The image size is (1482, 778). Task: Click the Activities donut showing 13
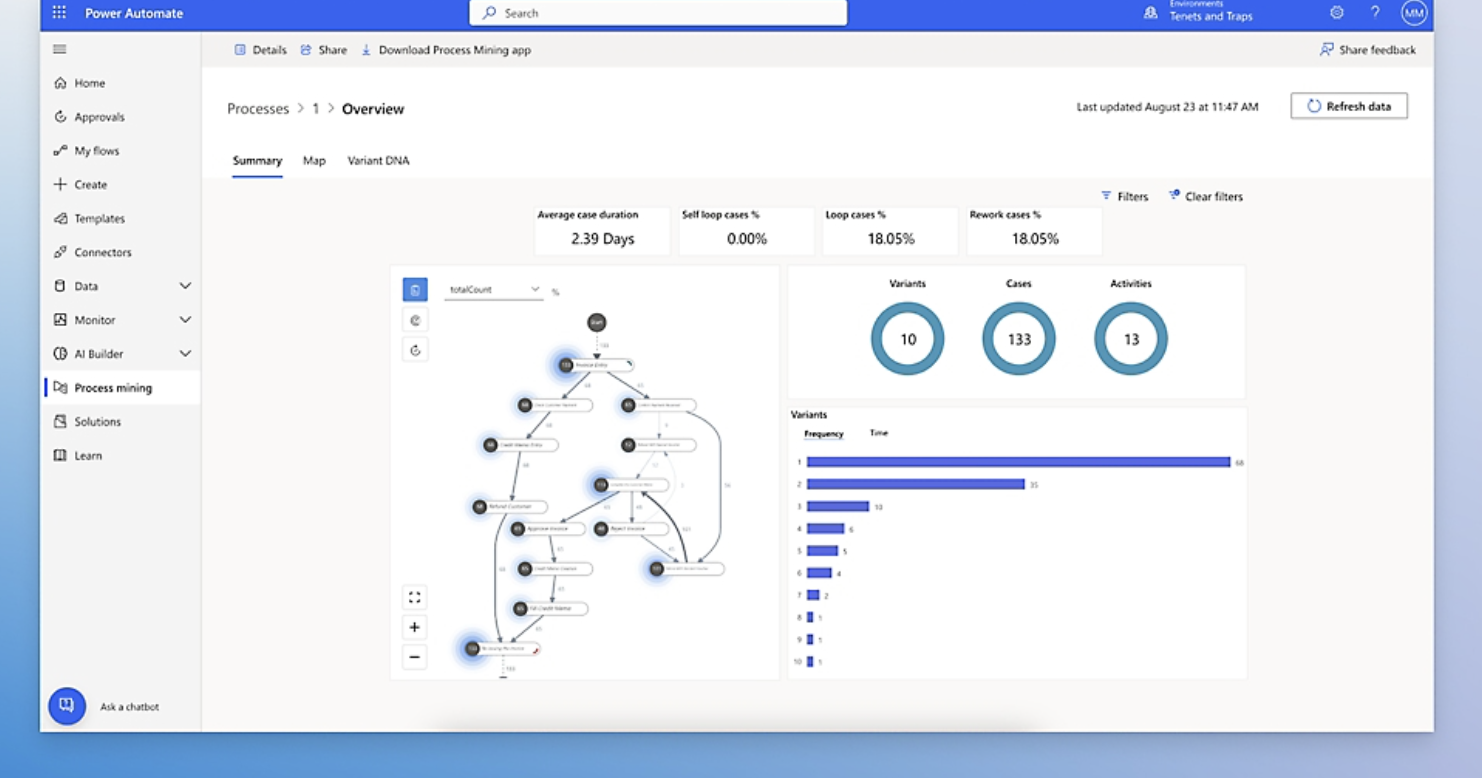point(1131,339)
